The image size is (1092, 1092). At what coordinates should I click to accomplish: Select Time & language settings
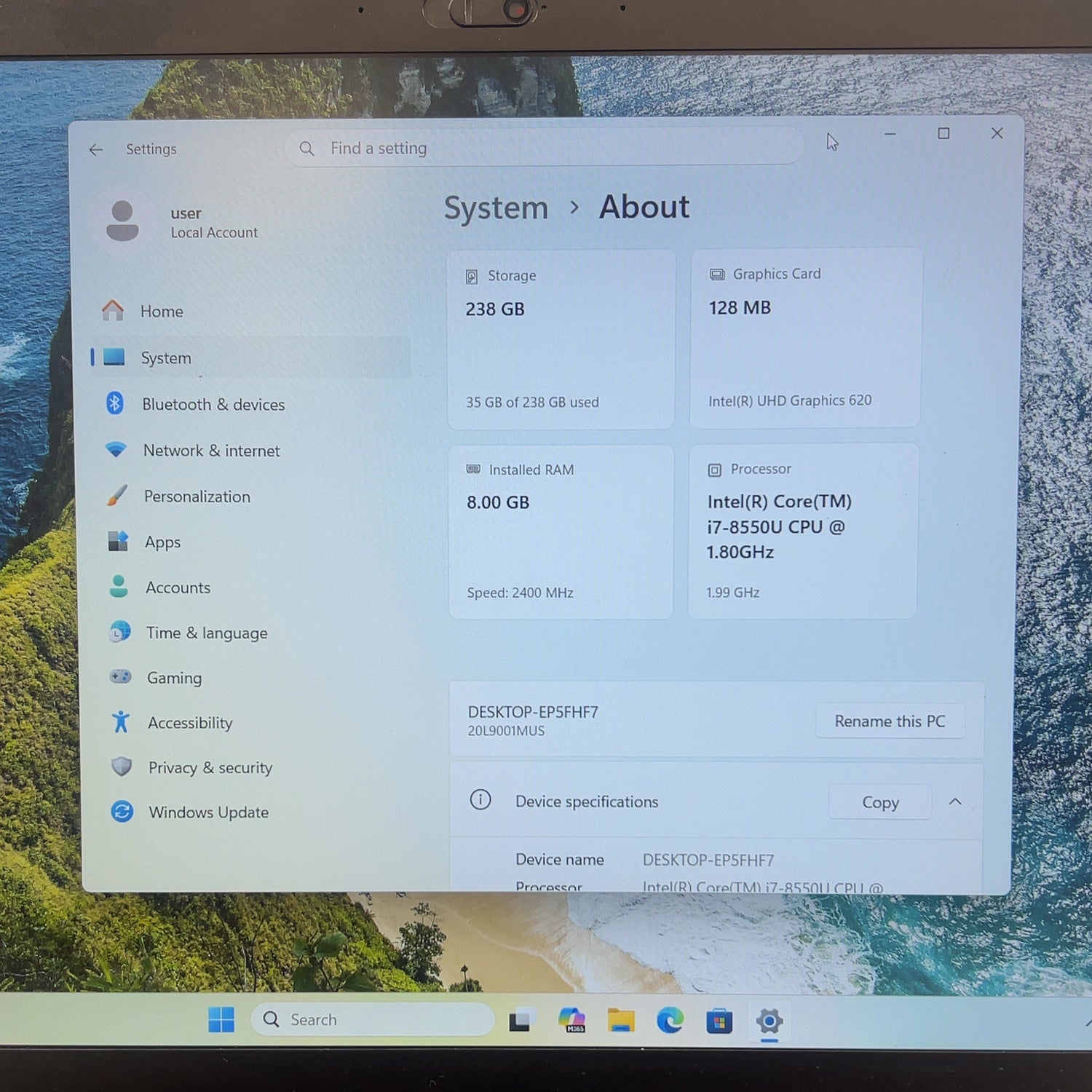click(x=250, y=633)
